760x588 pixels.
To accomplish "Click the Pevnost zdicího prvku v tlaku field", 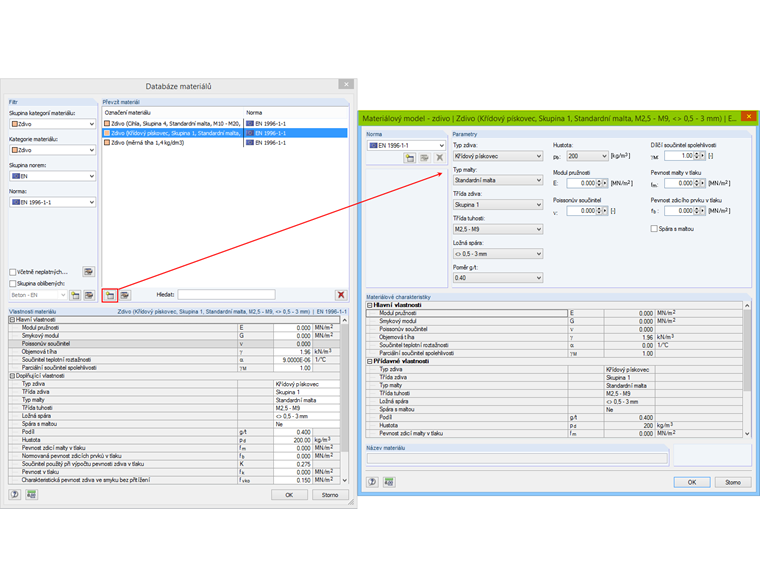I will [679, 211].
